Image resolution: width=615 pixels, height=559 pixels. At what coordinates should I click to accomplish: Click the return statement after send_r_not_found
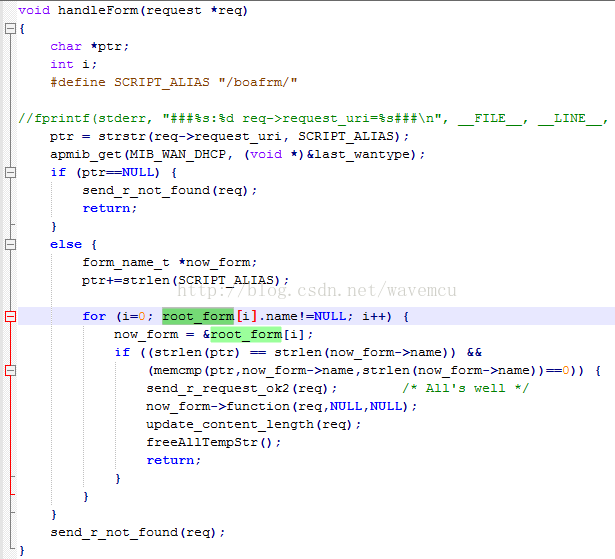click(109, 208)
